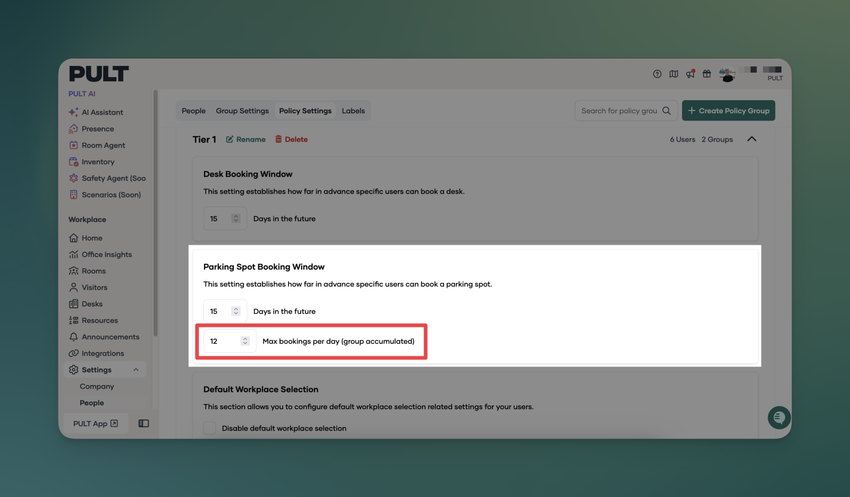The height and width of the screenshot is (497, 850).
Task: Open the AI Assistant sidebar item
Action: (102, 112)
